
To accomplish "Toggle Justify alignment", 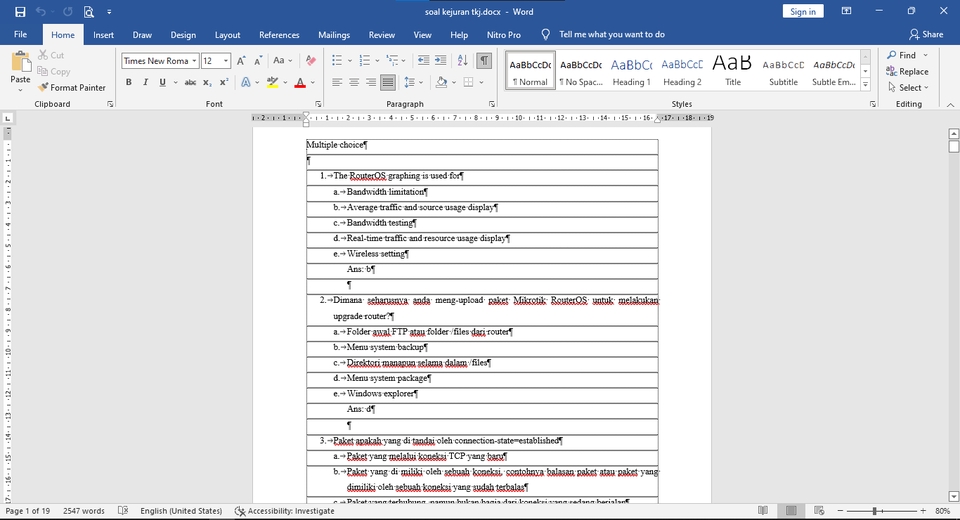I will [x=388, y=82].
